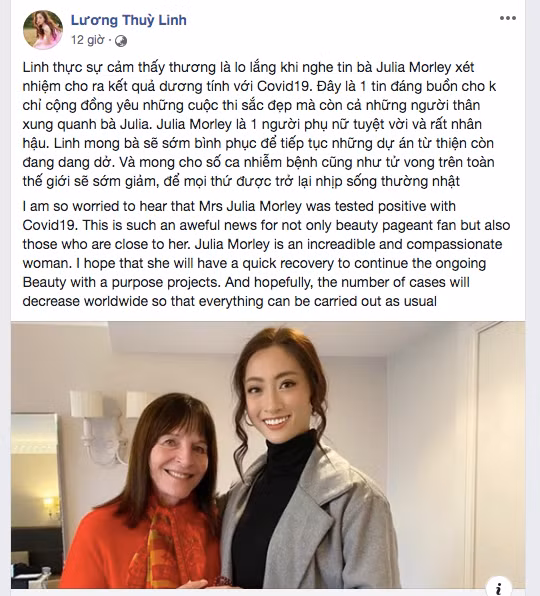The height and width of the screenshot is (596, 540).
Task: Click the English paragraph of the post
Action: pos(266,254)
